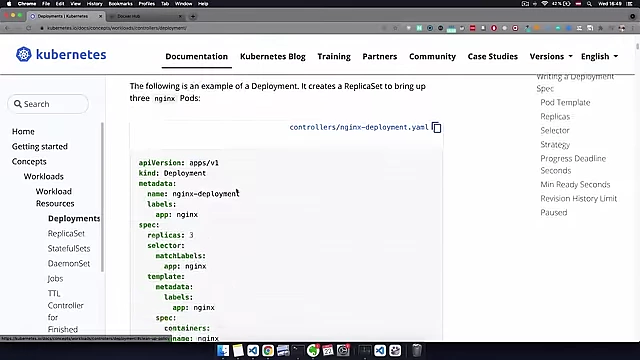Open the English language dropdown
The height and width of the screenshot is (360, 640).
599,56
